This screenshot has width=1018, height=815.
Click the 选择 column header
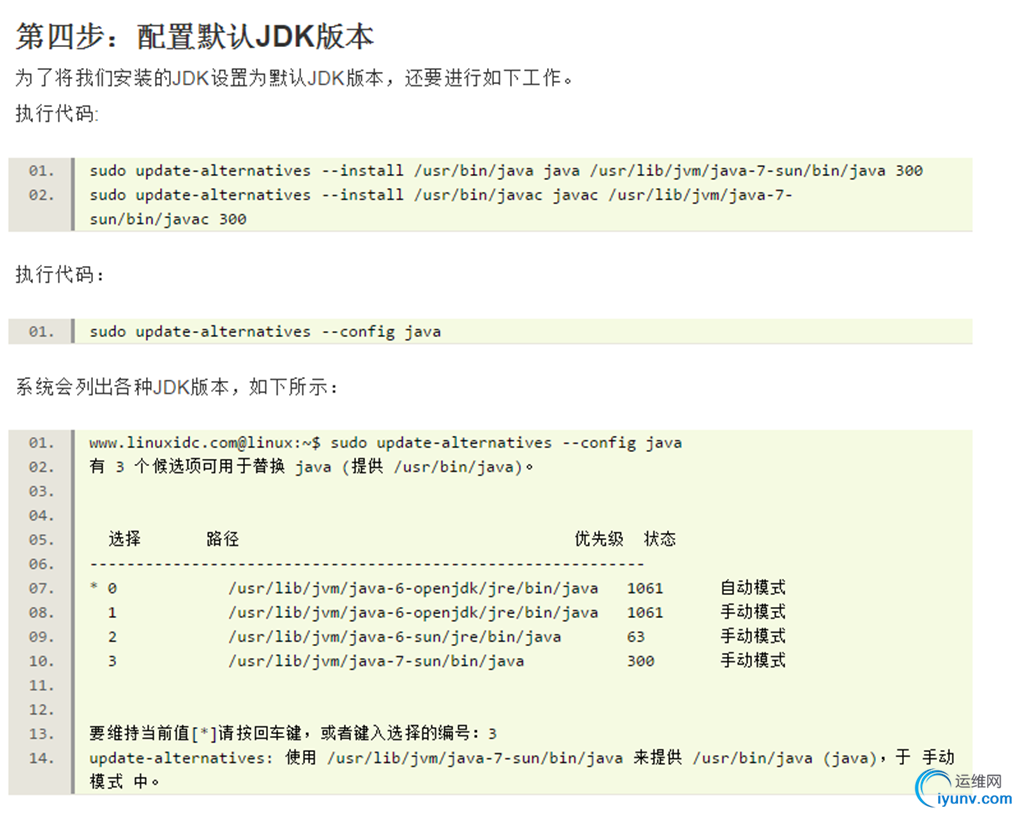click(x=125, y=539)
